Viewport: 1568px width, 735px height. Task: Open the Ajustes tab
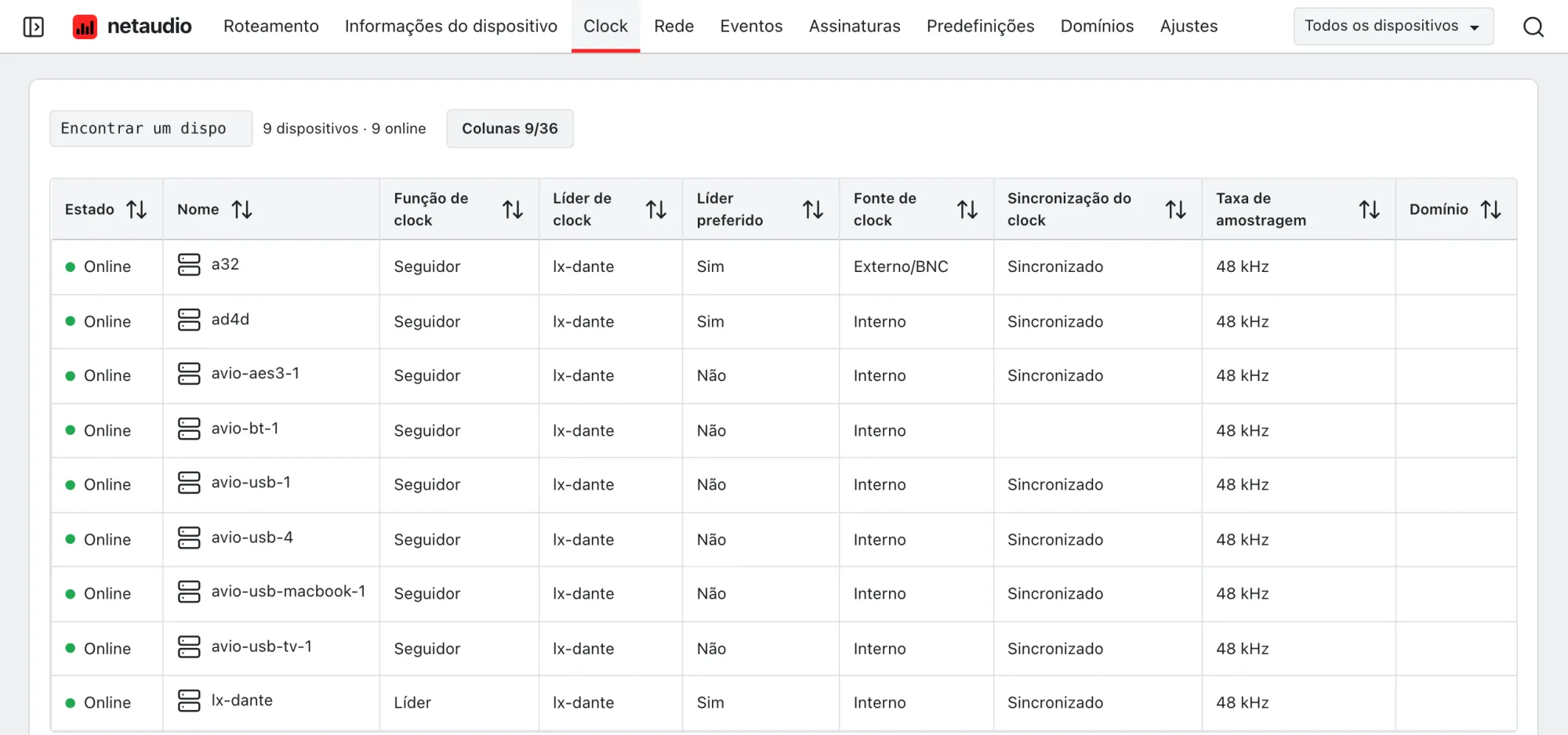1189,26
